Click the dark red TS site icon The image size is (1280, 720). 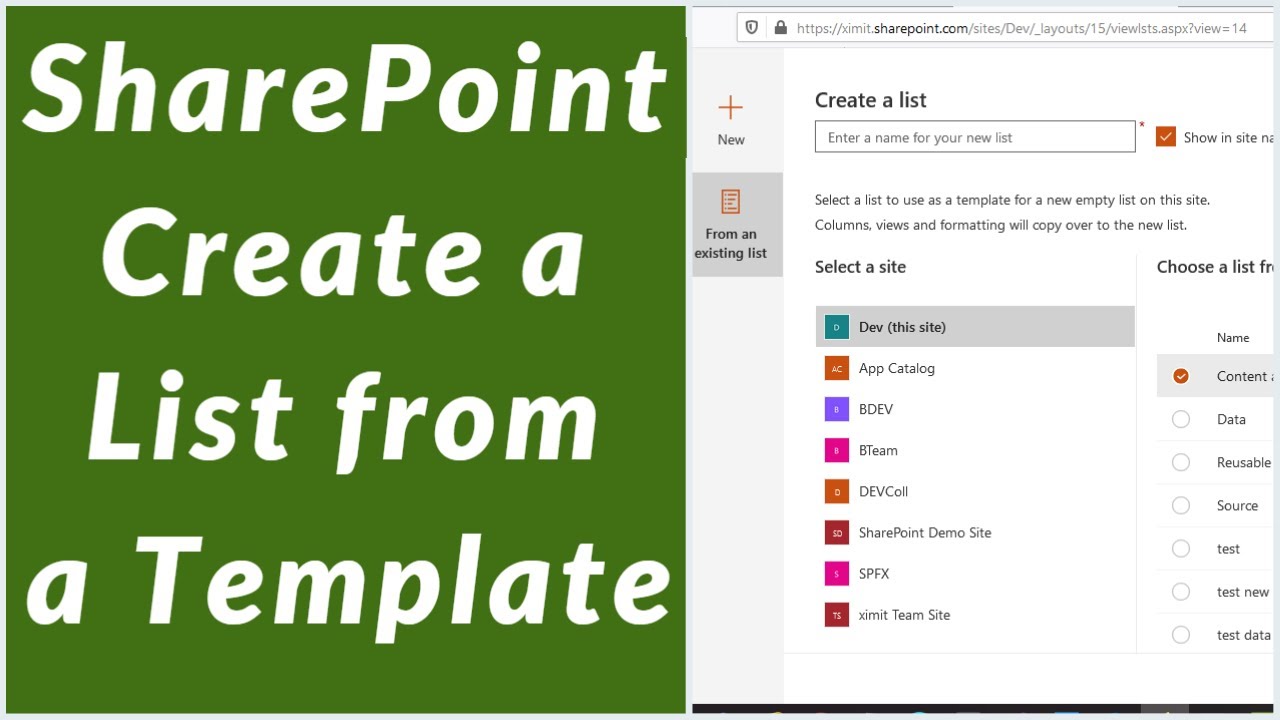(x=837, y=614)
